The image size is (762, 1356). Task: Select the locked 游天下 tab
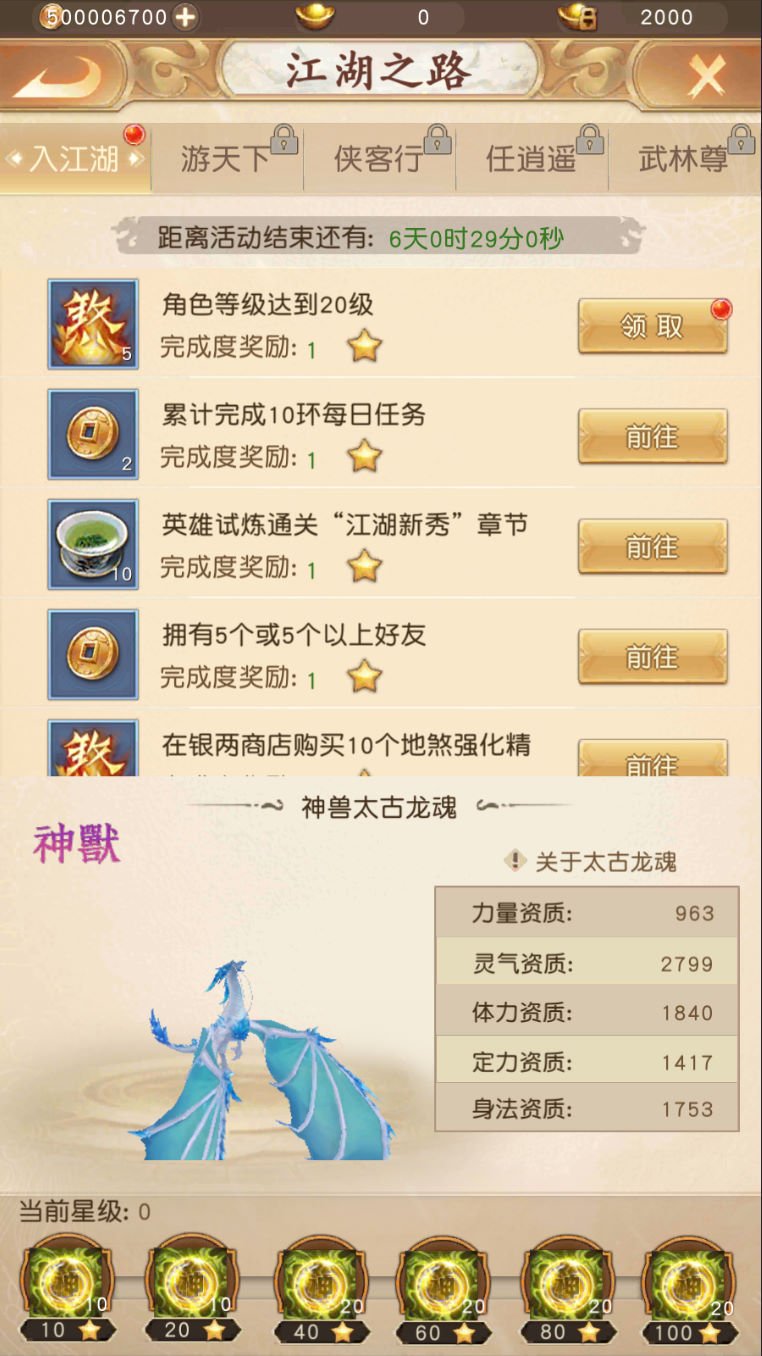click(x=227, y=159)
